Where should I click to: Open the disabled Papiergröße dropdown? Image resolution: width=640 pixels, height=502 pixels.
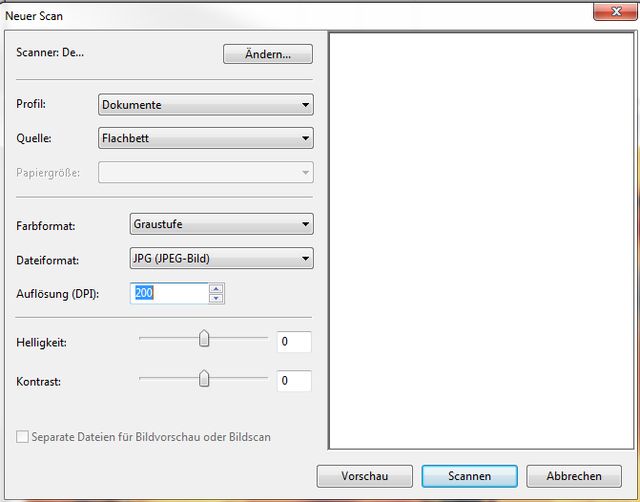pos(206,172)
